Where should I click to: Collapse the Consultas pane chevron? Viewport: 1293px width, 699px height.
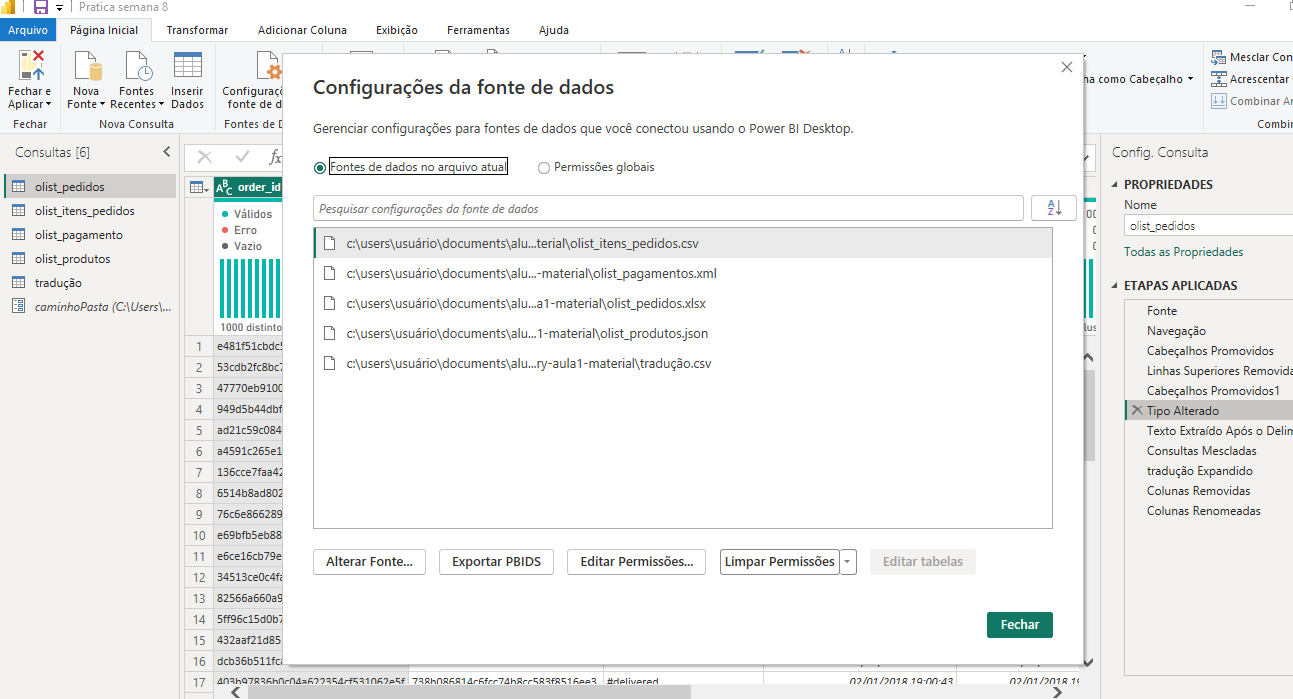[x=167, y=152]
